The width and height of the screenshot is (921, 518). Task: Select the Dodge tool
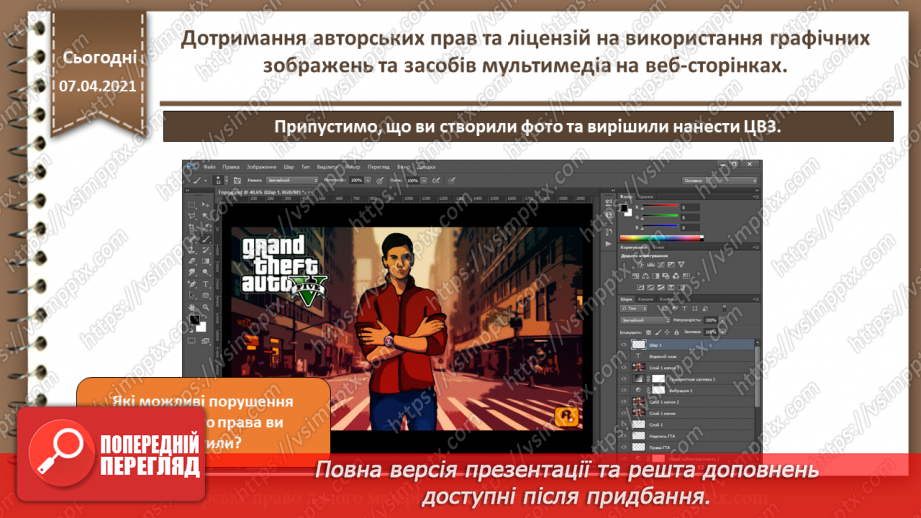pos(206,273)
